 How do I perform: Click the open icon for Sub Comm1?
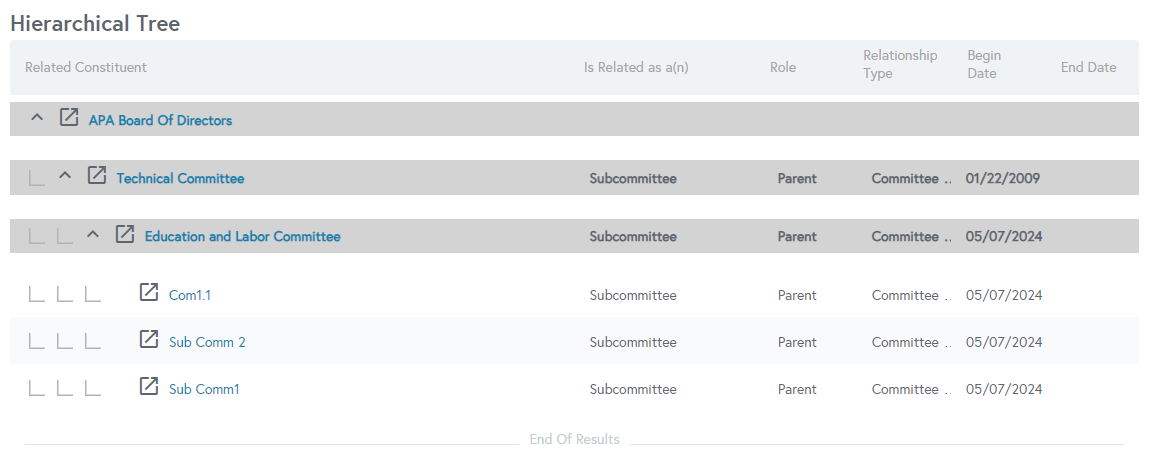149,386
